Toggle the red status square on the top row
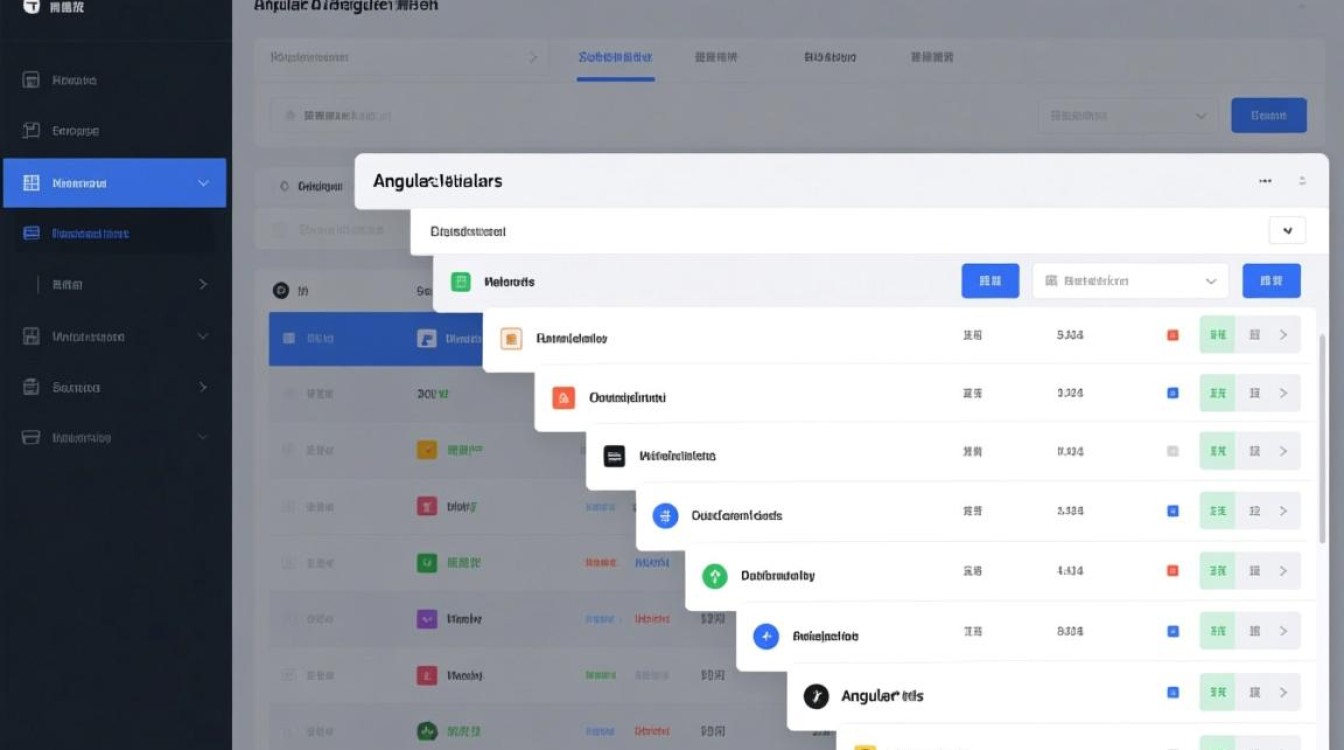 (x=1172, y=335)
